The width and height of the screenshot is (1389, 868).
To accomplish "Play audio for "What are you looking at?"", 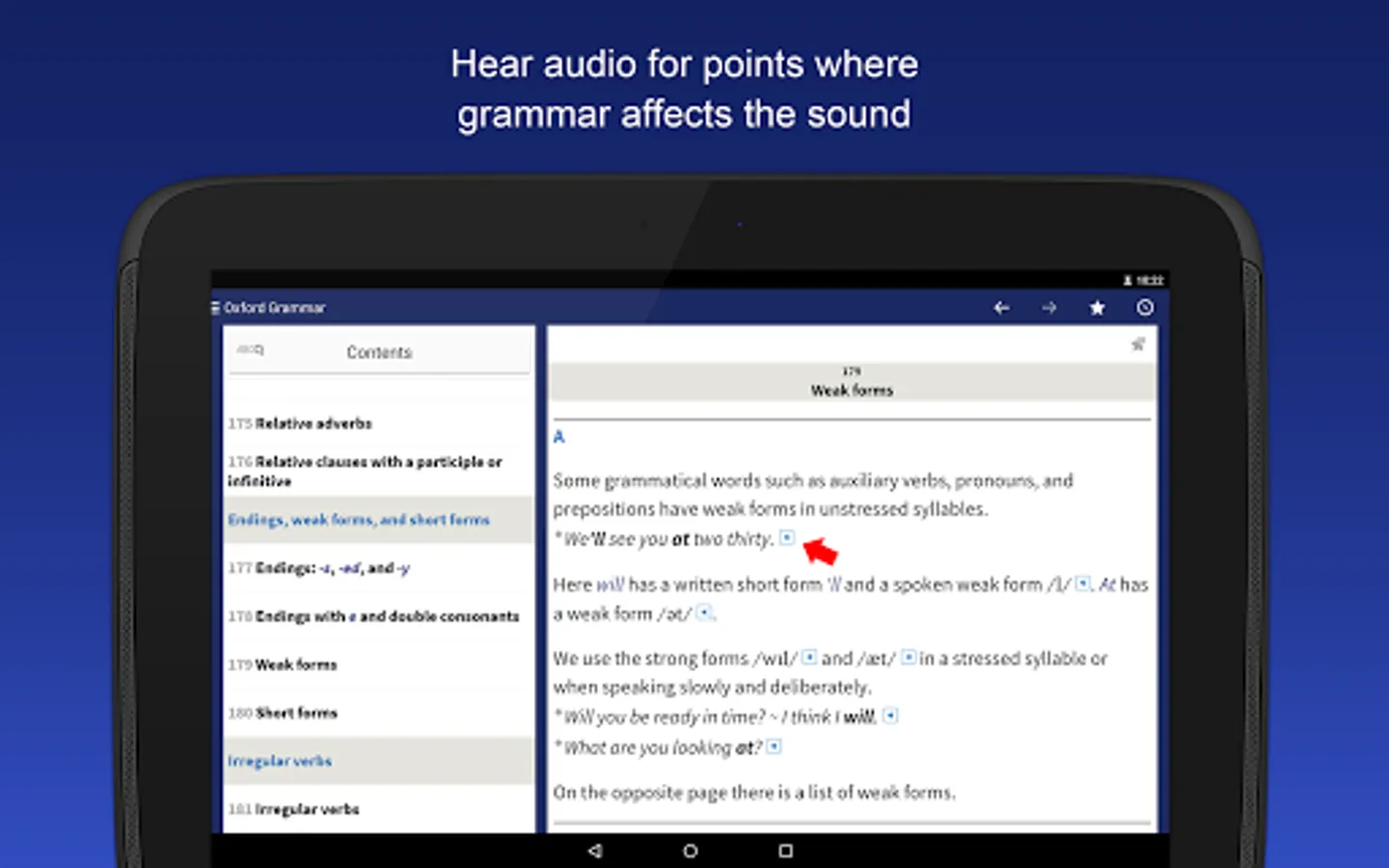I will pos(774,746).
